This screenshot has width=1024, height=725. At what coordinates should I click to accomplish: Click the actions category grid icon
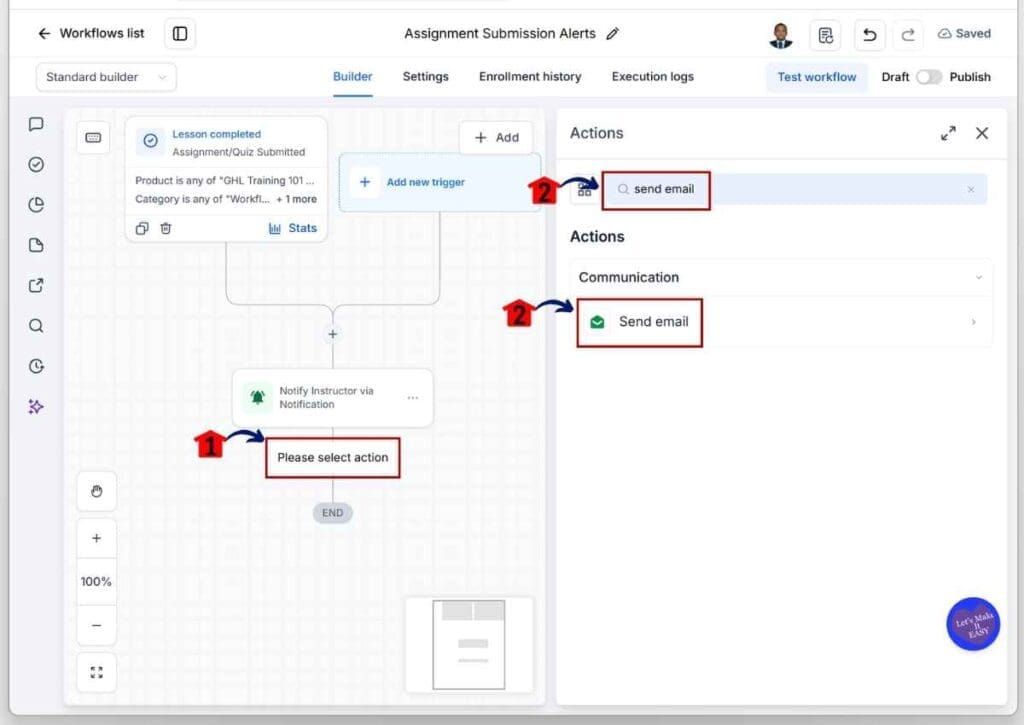click(584, 189)
